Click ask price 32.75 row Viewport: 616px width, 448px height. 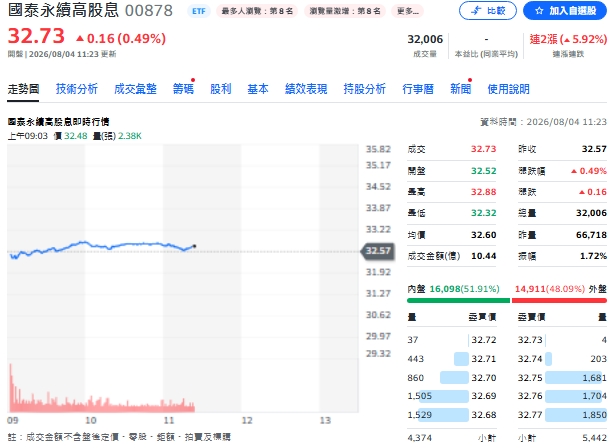[x=562, y=378]
